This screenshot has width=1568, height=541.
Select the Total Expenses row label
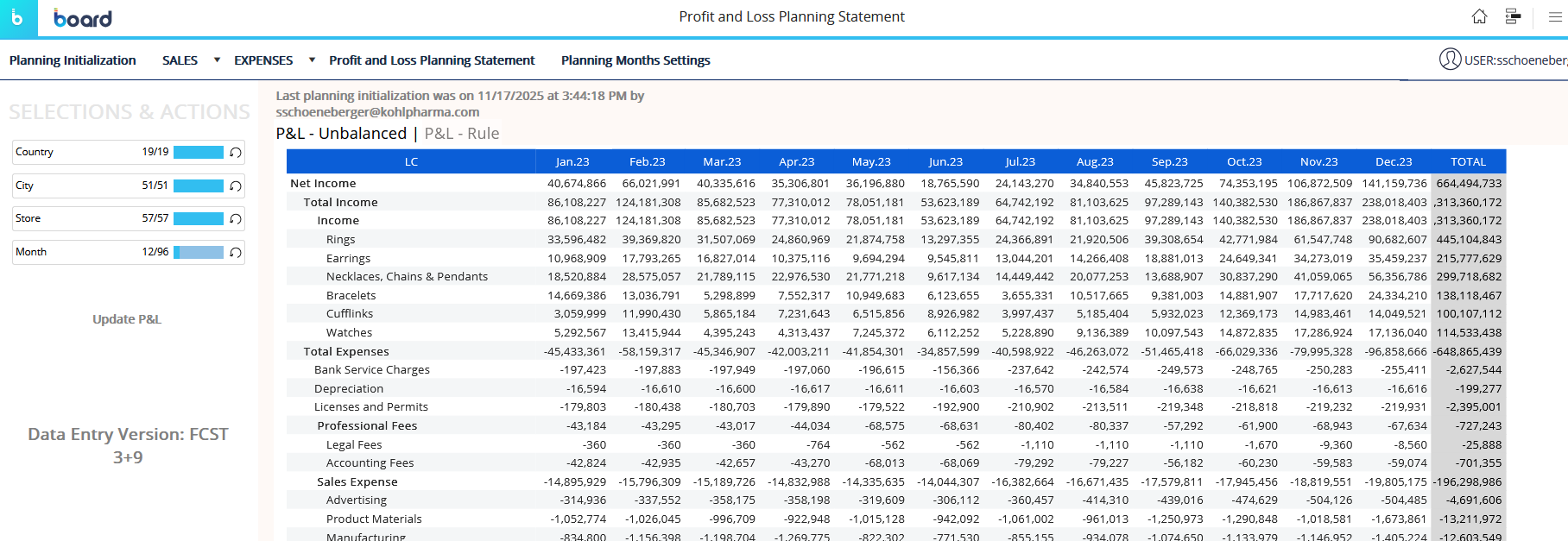pyautogui.click(x=346, y=351)
